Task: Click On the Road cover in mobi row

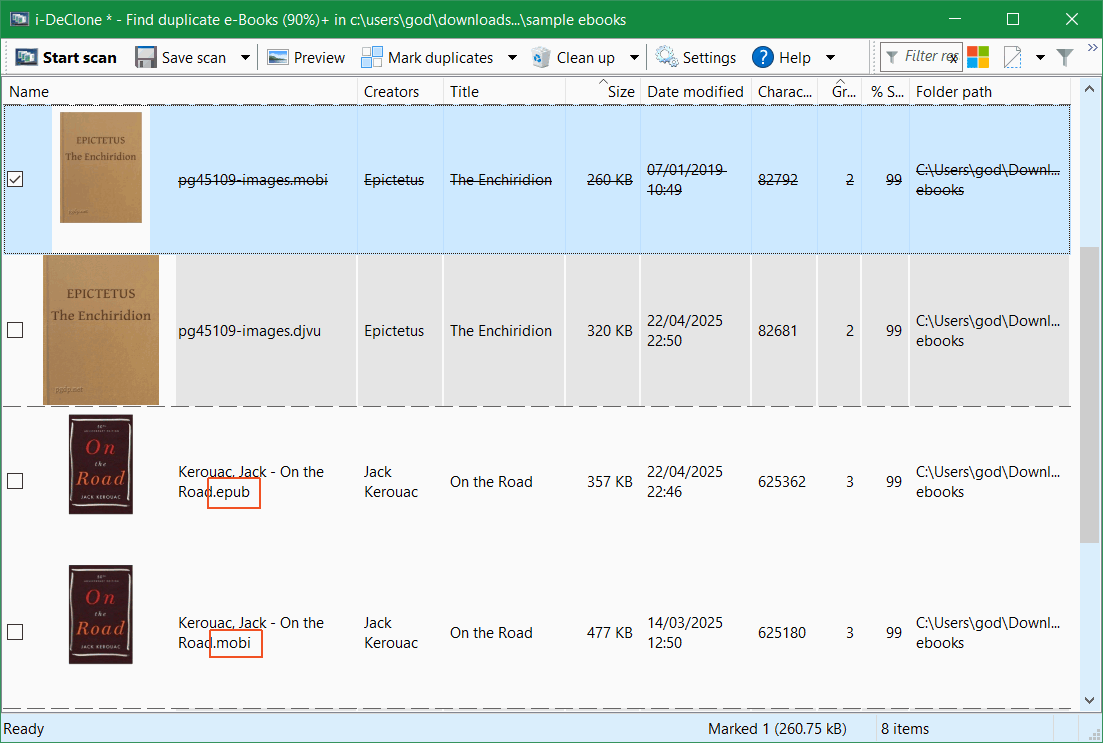Action: point(101,614)
